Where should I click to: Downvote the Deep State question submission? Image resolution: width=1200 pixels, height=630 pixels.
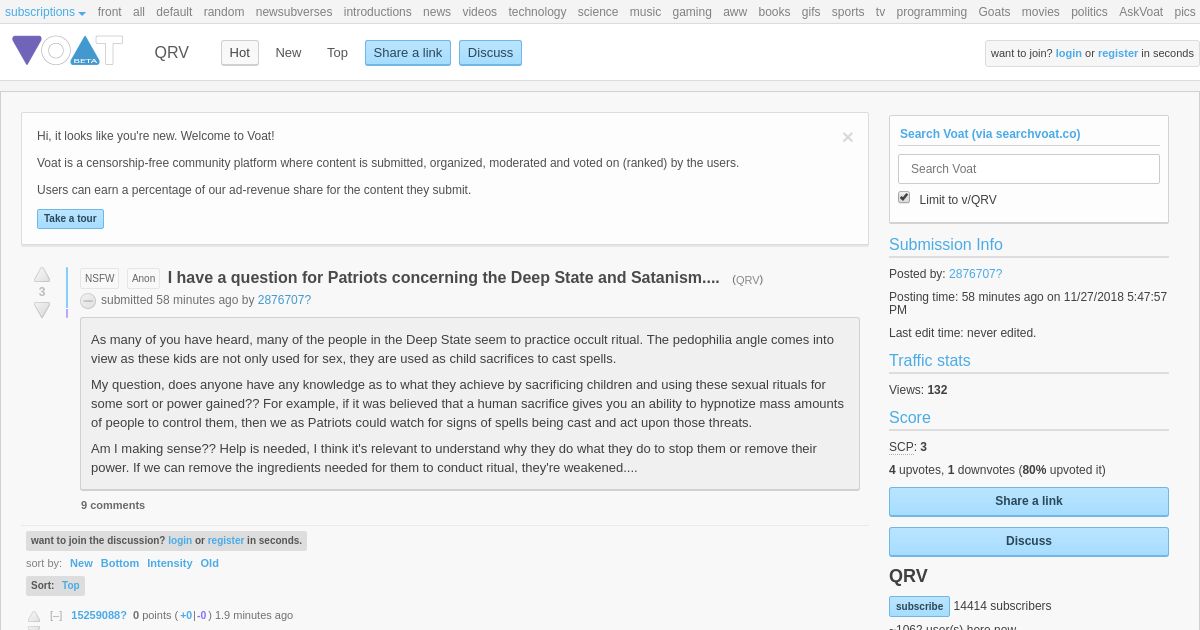[x=42, y=310]
